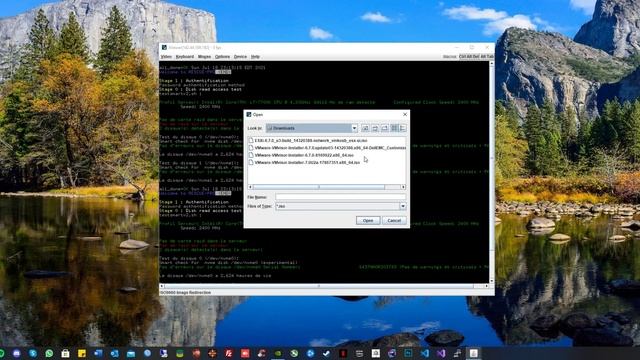This screenshot has height=360, width=640.
Task: Open Microsoft Store from the taskbar
Action: pyautogui.click(x=65, y=353)
